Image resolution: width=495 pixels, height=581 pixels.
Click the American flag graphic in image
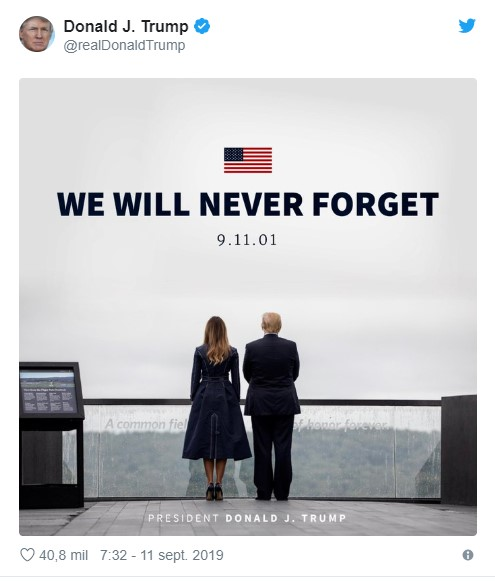(x=248, y=160)
